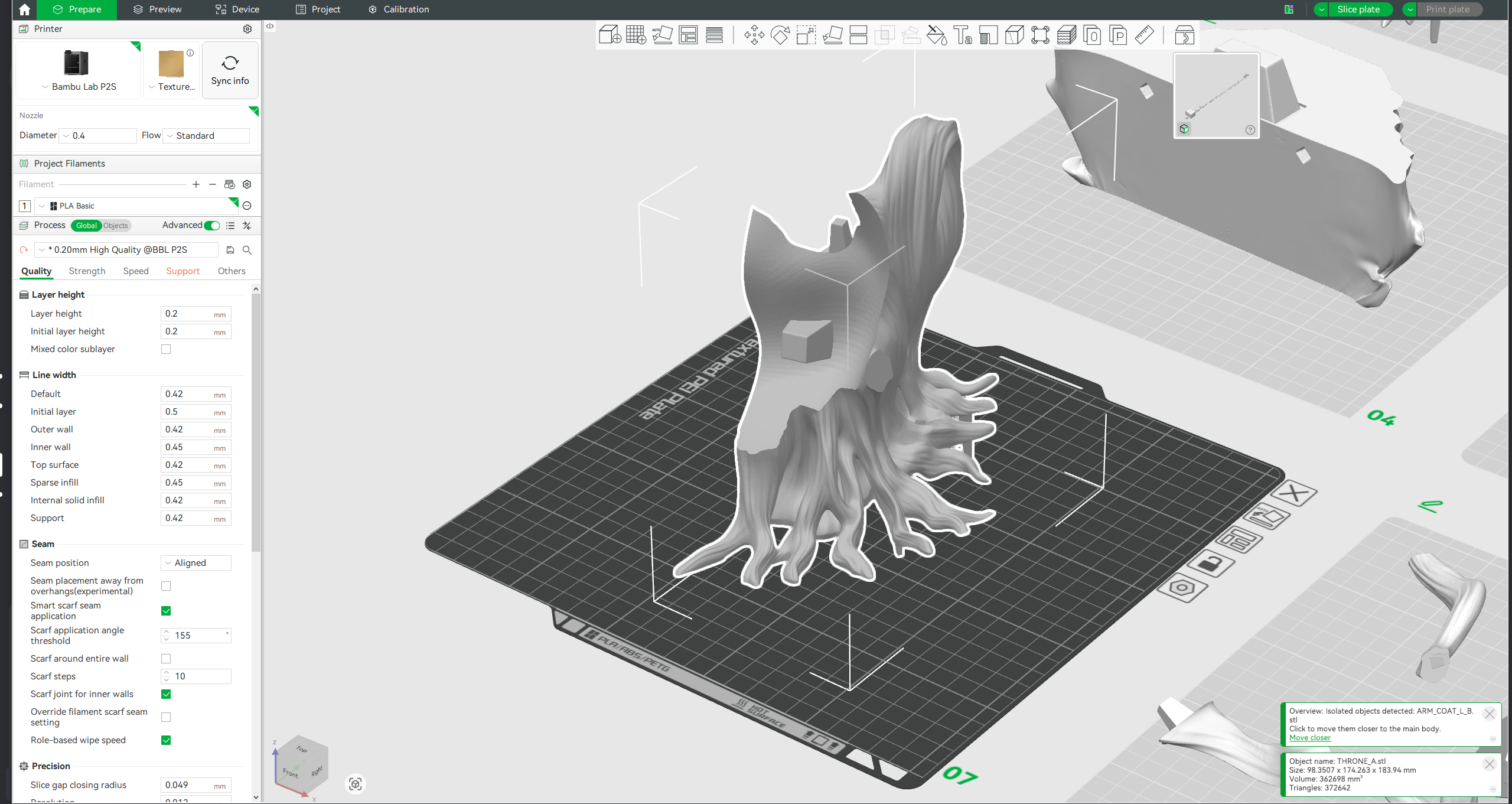Select the Text shape tool icon
The height and width of the screenshot is (804, 1512).
point(963,35)
